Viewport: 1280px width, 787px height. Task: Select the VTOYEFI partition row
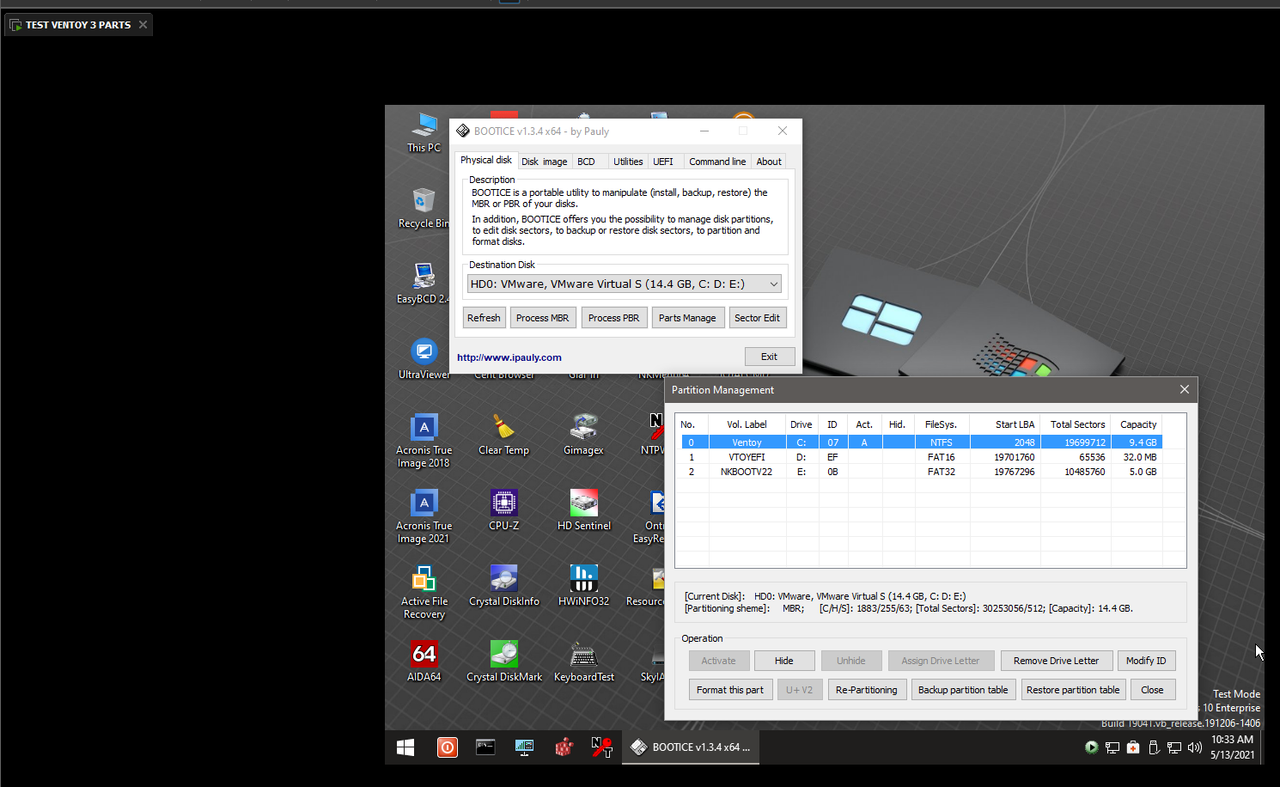pos(921,457)
